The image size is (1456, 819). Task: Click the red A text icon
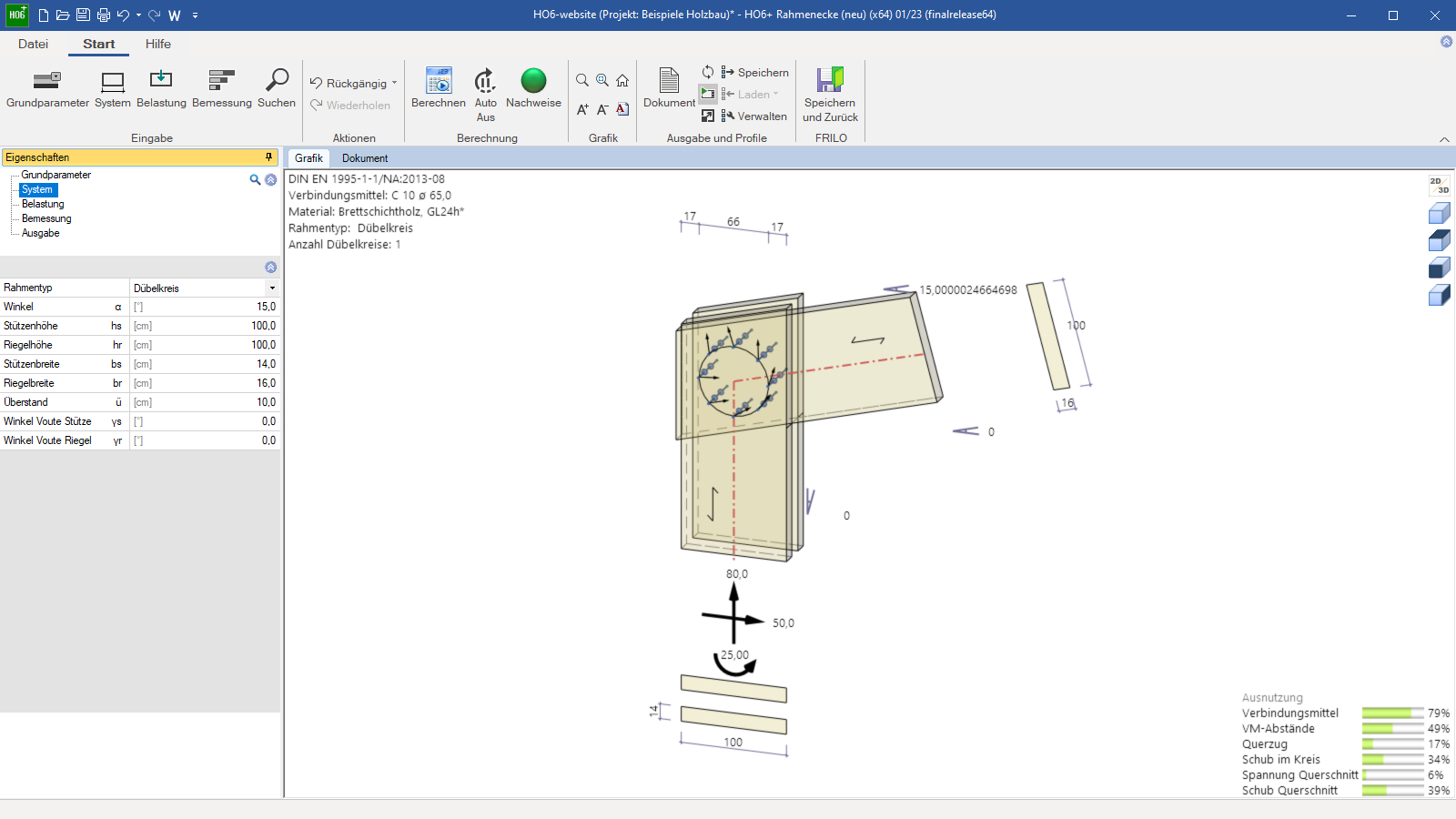pos(622,109)
